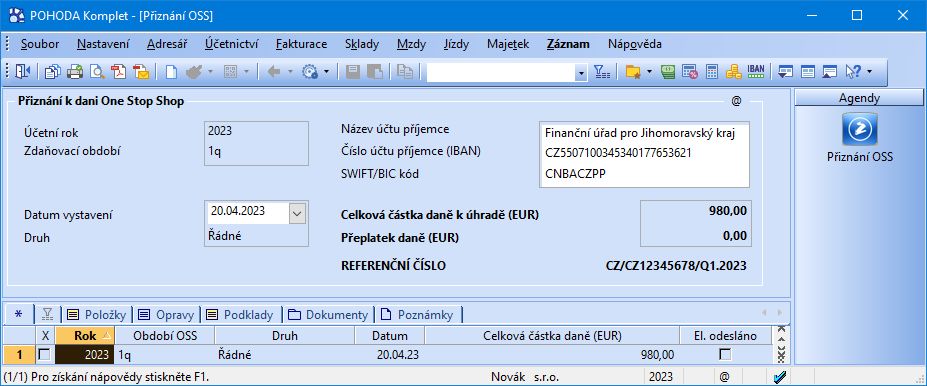Click the plug connector toolbar icon
The image size is (927, 386).
tap(193, 72)
